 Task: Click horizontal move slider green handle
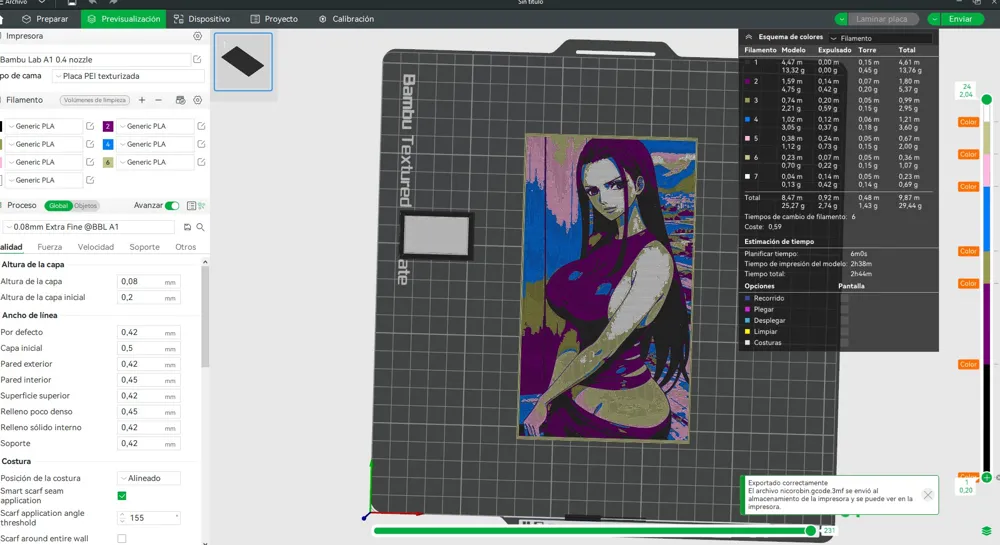[x=811, y=530]
